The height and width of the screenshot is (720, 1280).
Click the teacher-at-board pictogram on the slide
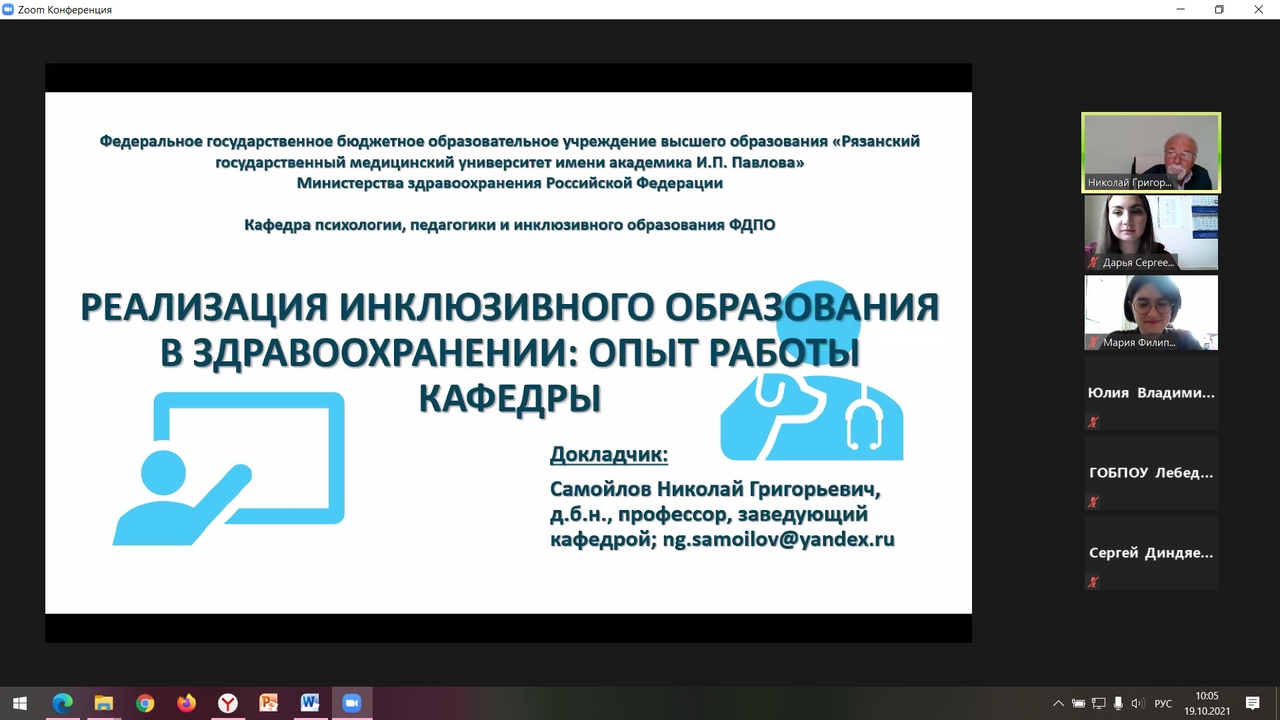point(229,469)
